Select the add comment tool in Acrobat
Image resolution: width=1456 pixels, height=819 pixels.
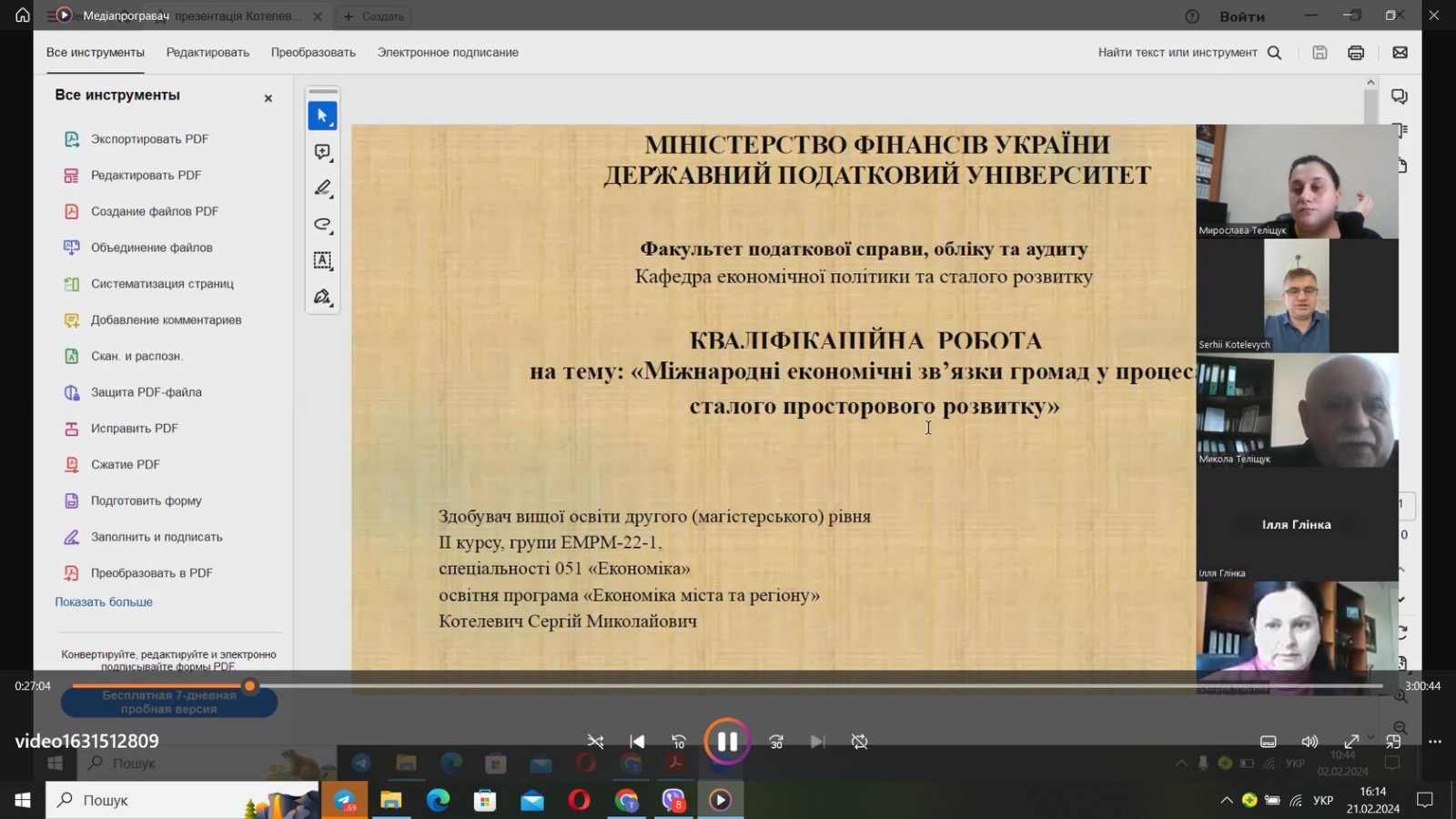(x=322, y=152)
